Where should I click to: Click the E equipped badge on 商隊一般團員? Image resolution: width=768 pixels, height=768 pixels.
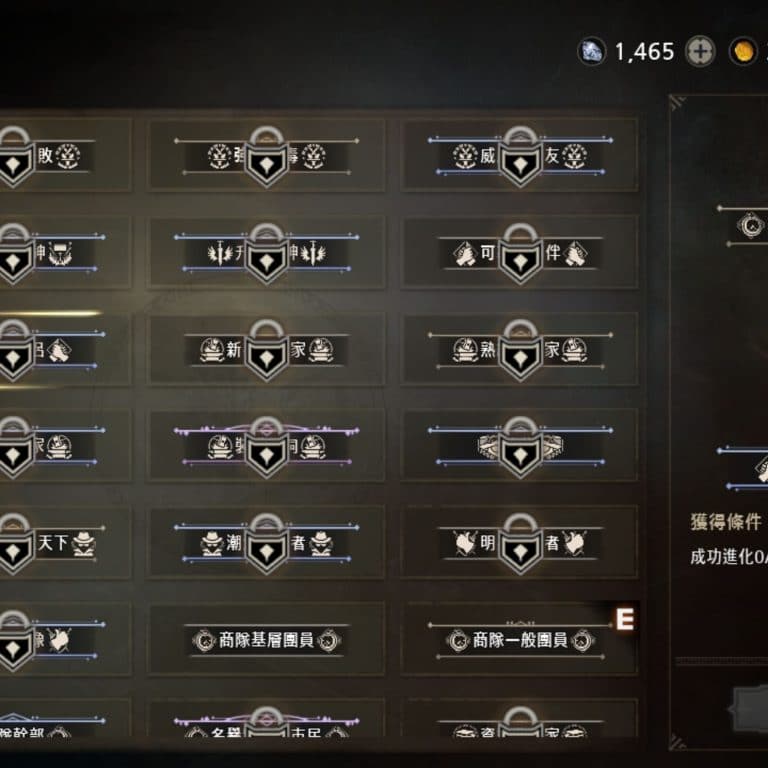click(625, 619)
